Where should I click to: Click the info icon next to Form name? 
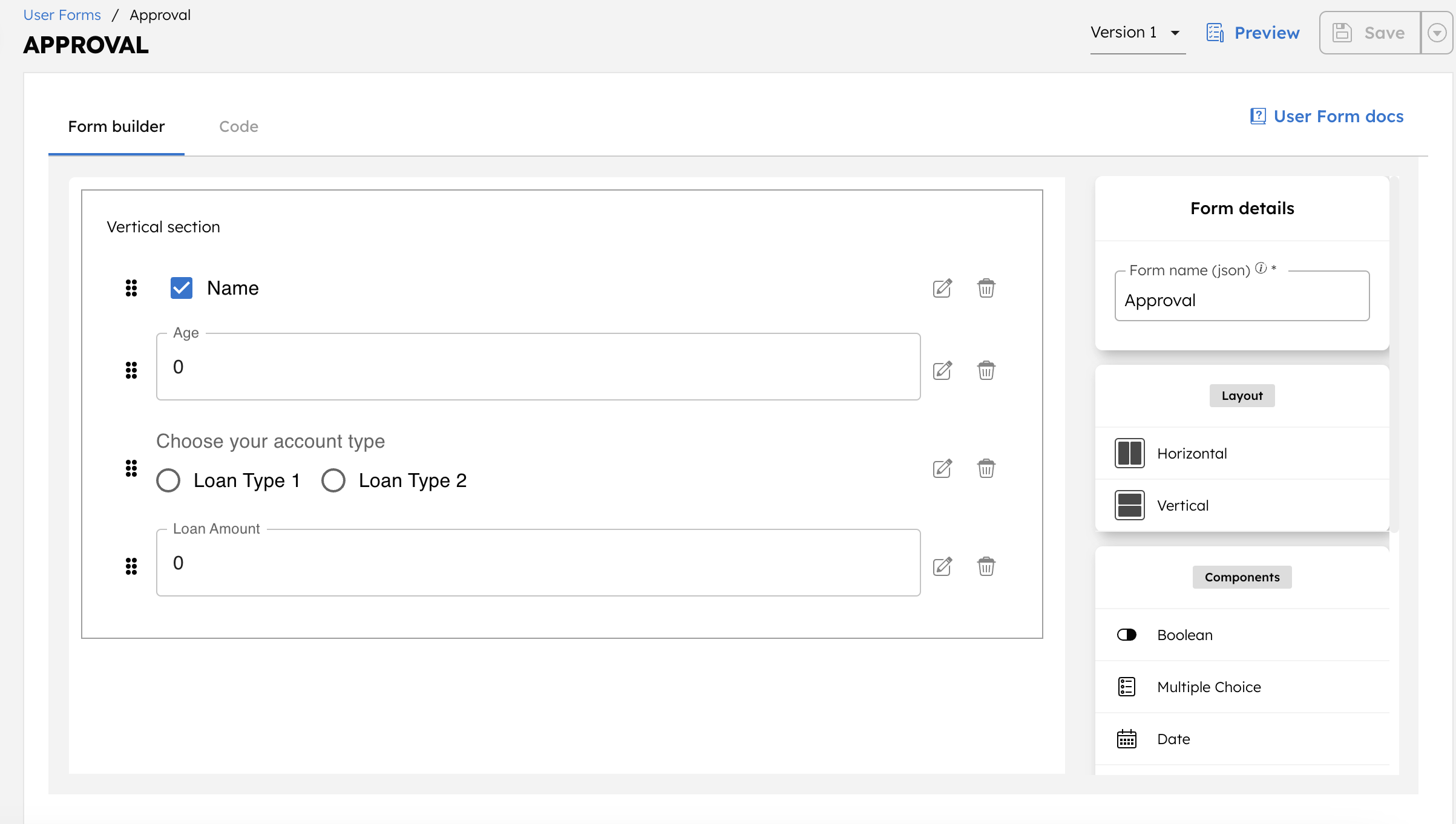[1261, 268]
